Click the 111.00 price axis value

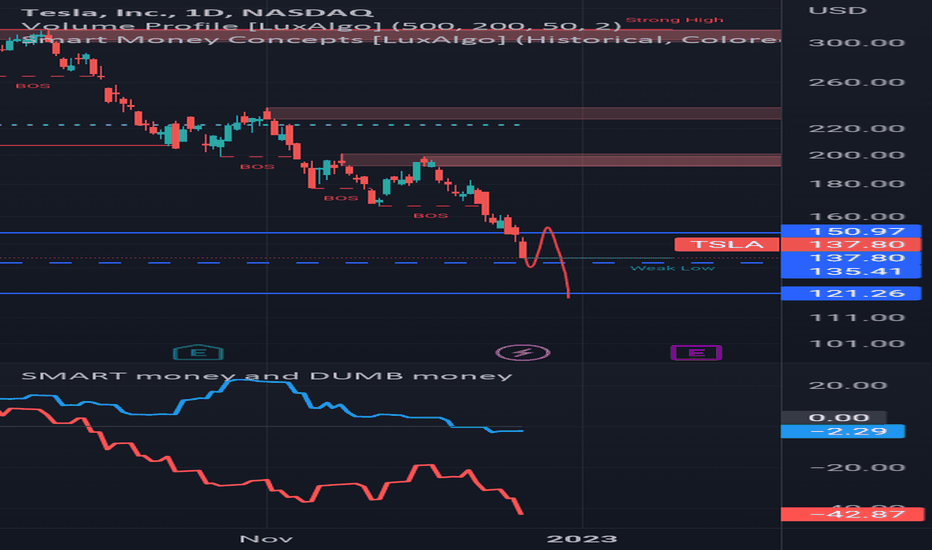(x=857, y=318)
